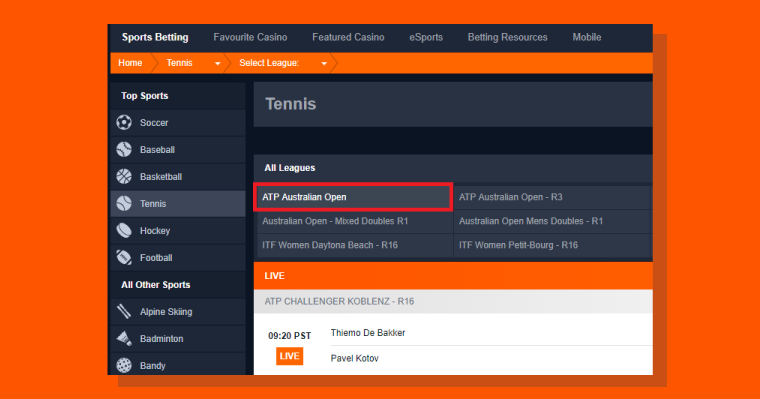Click the orange LIVE section header

point(453,276)
